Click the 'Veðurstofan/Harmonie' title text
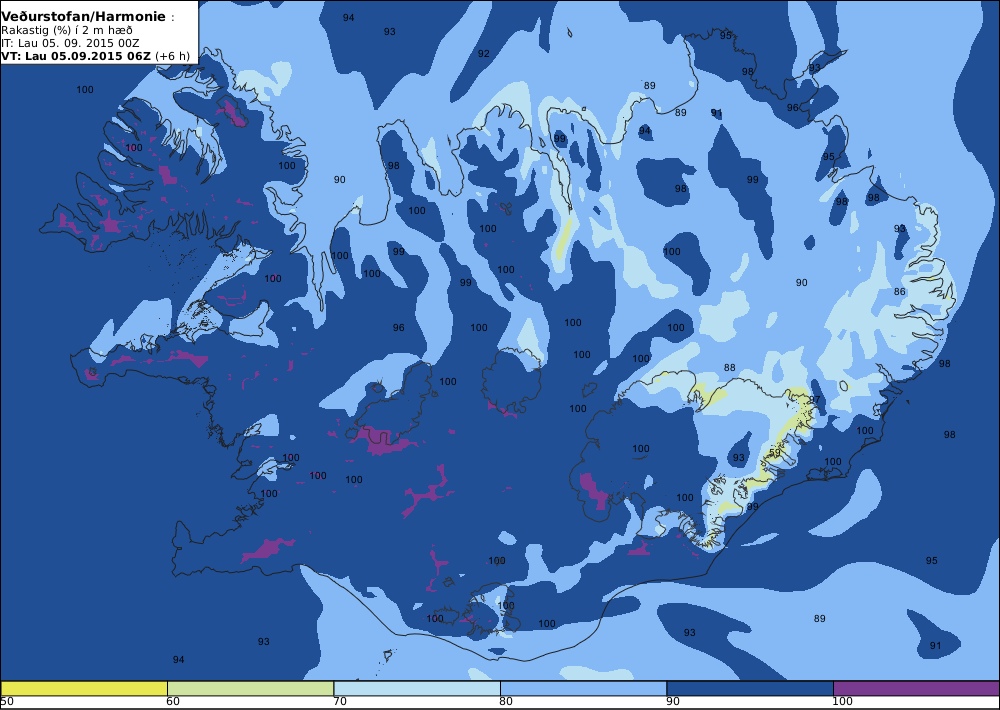 tap(84, 17)
